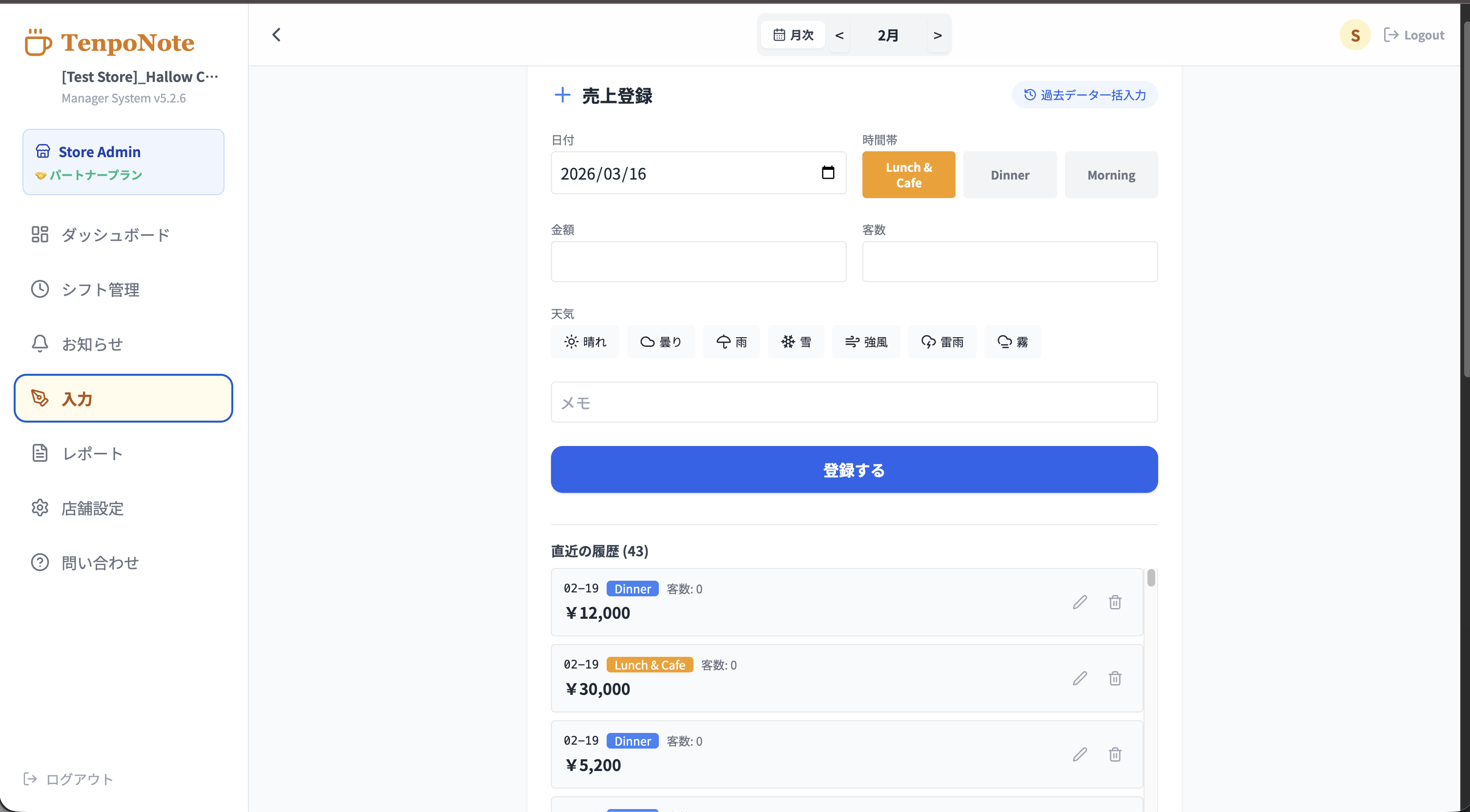Screen dimensions: 1470x812
Task: Delete the 02-19 Dinner ¥12,000 entry
Action: click(1115, 602)
